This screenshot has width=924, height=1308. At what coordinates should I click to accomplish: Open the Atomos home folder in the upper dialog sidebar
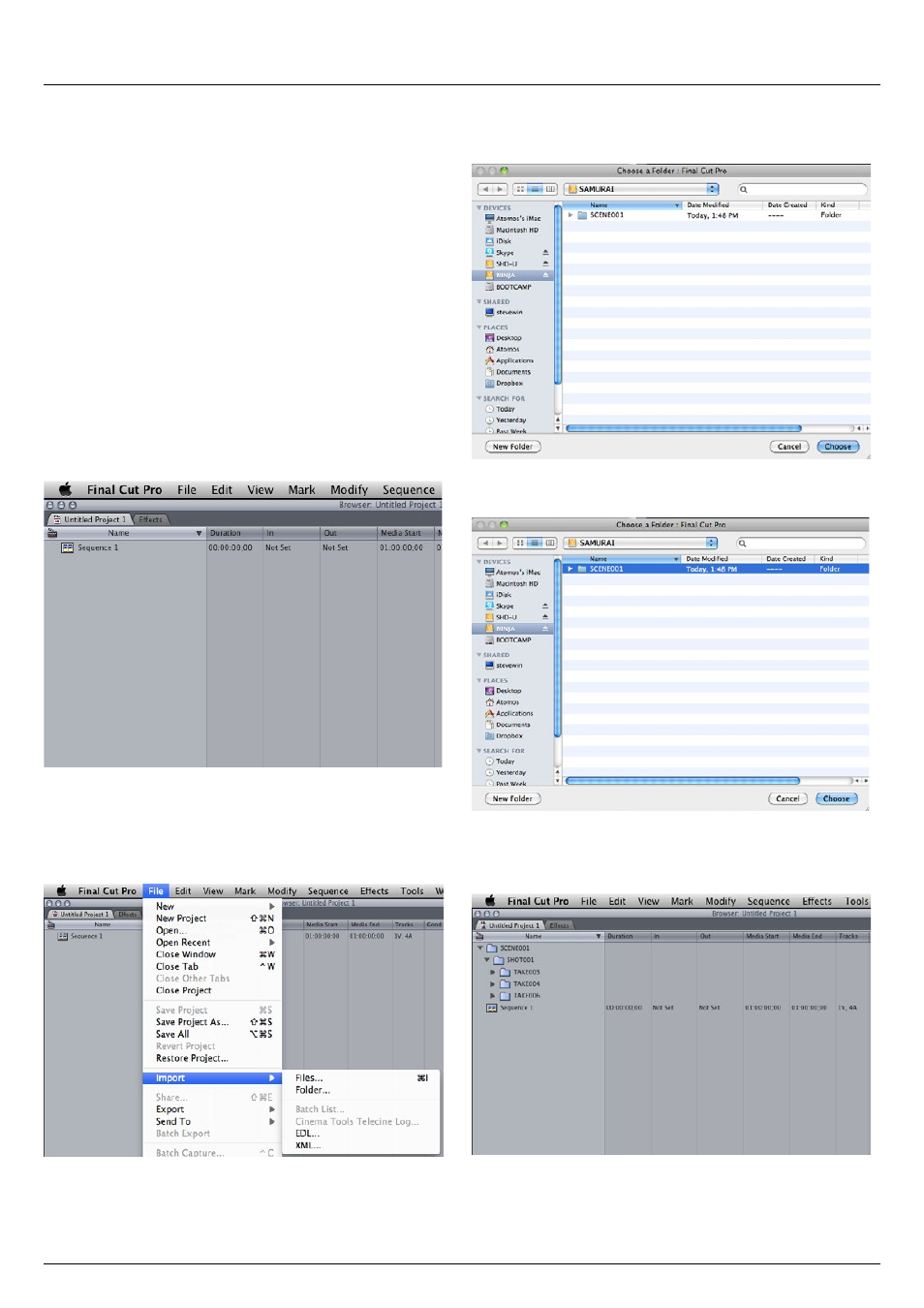(503, 349)
